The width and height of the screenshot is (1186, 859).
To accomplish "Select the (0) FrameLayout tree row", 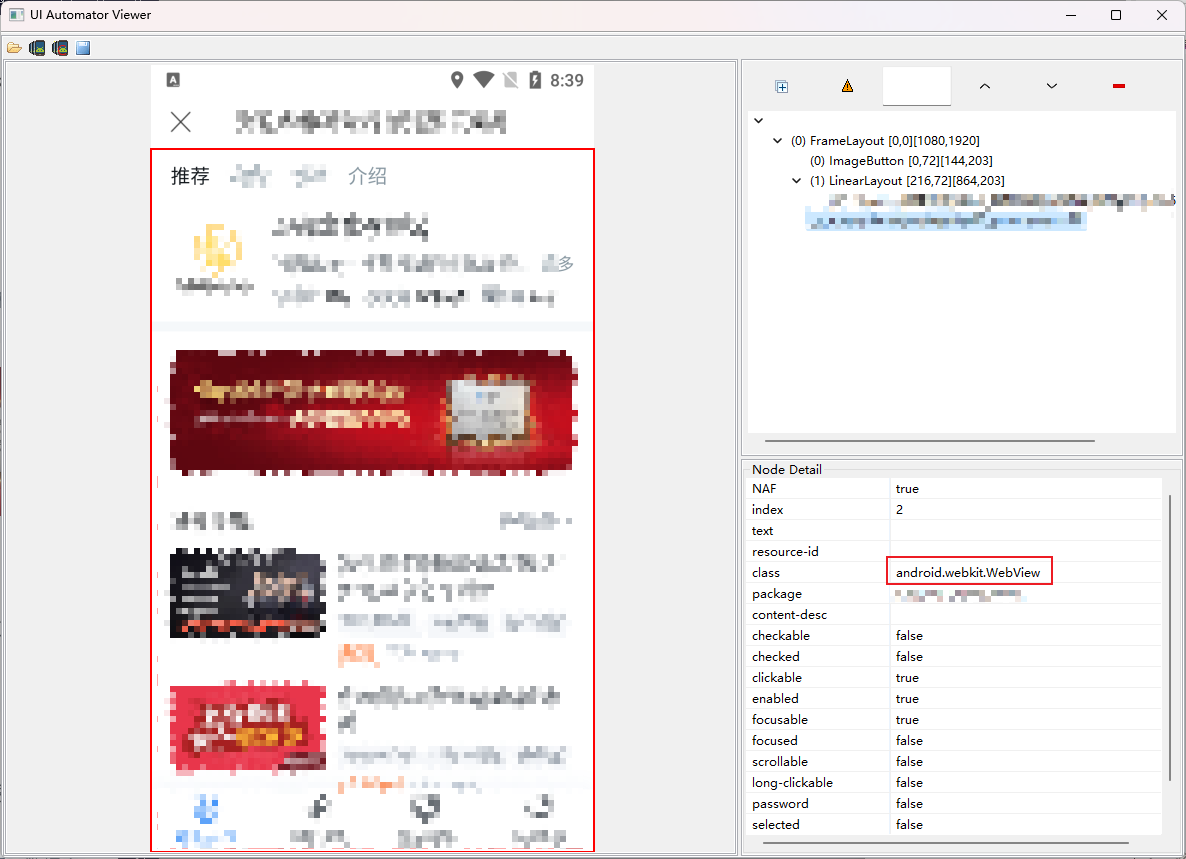I will tap(885, 141).
